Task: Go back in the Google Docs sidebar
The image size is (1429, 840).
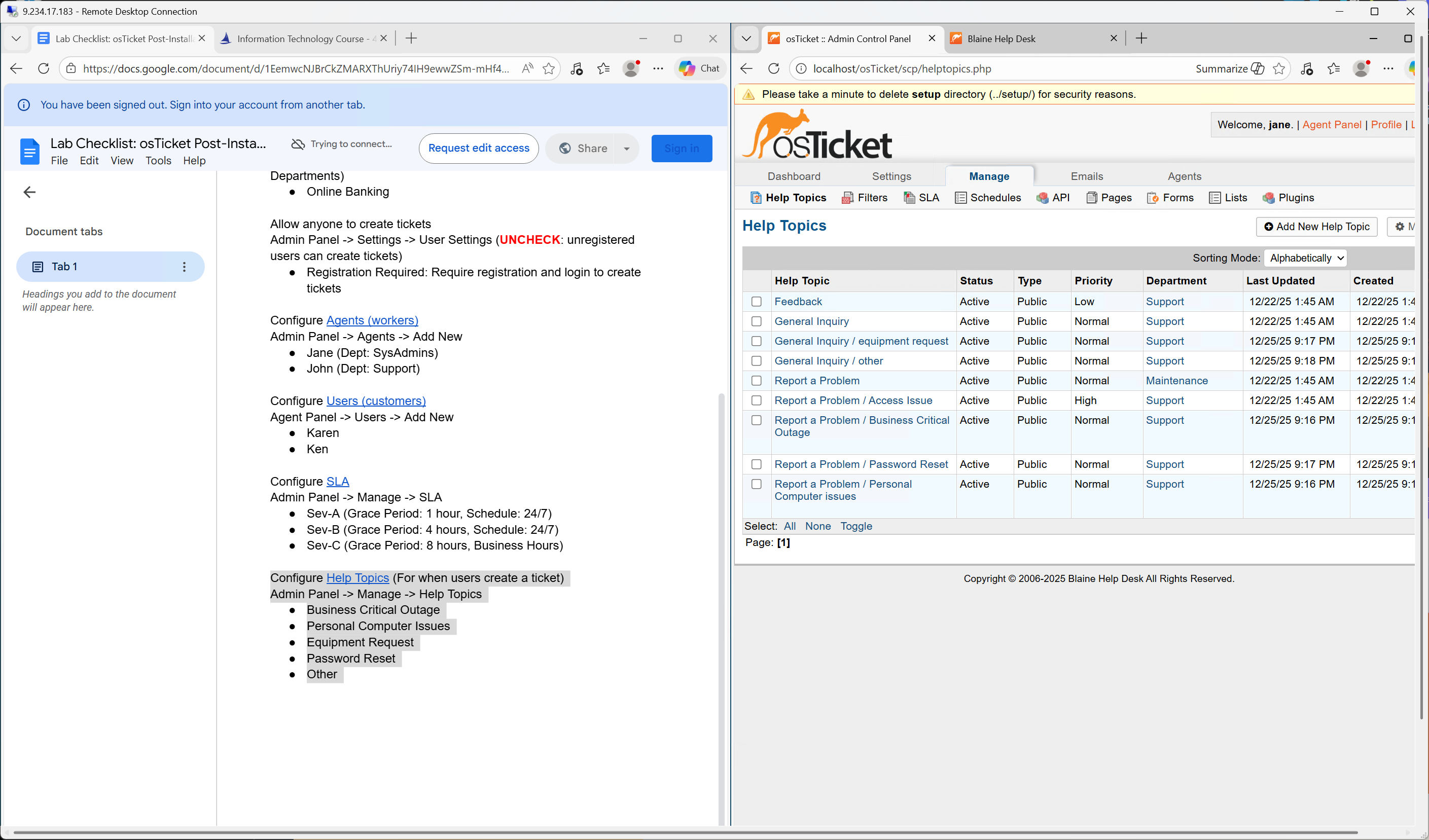Action: pyautogui.click(x=29, y=192)
